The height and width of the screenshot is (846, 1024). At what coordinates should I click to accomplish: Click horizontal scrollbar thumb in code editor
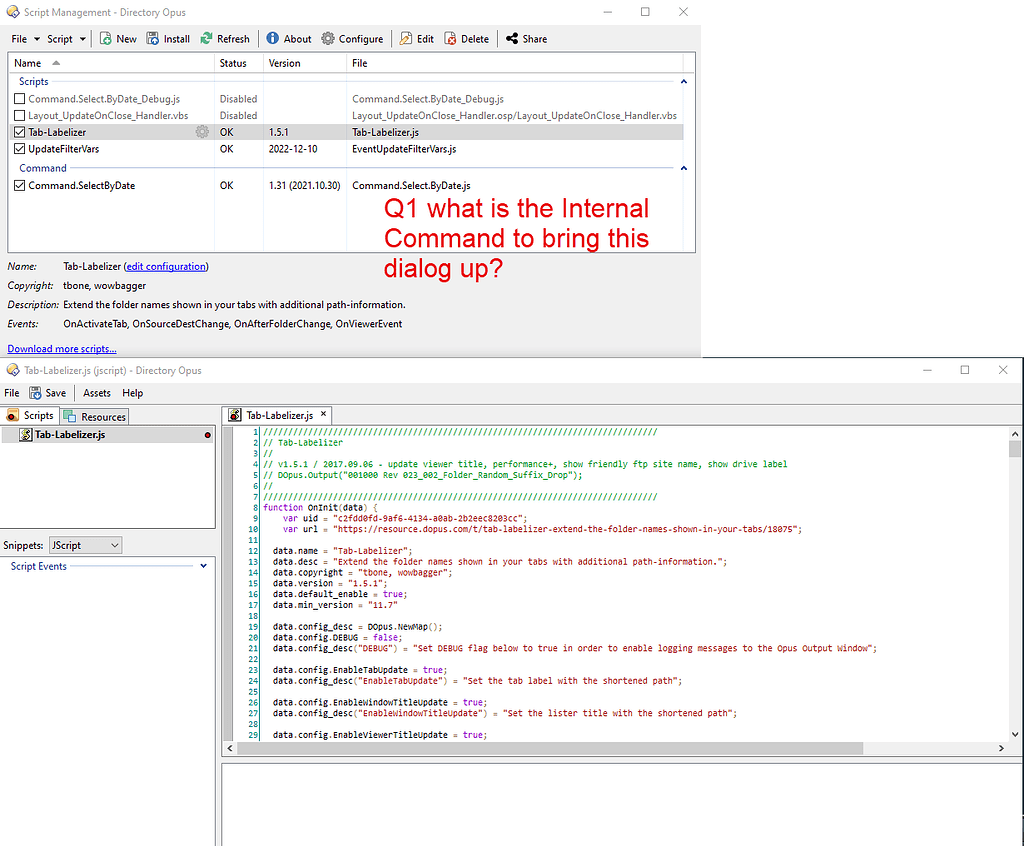click(550, 748)
